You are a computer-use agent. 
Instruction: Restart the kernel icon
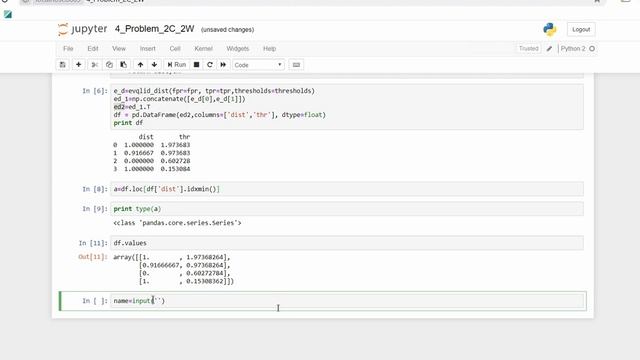210,65
